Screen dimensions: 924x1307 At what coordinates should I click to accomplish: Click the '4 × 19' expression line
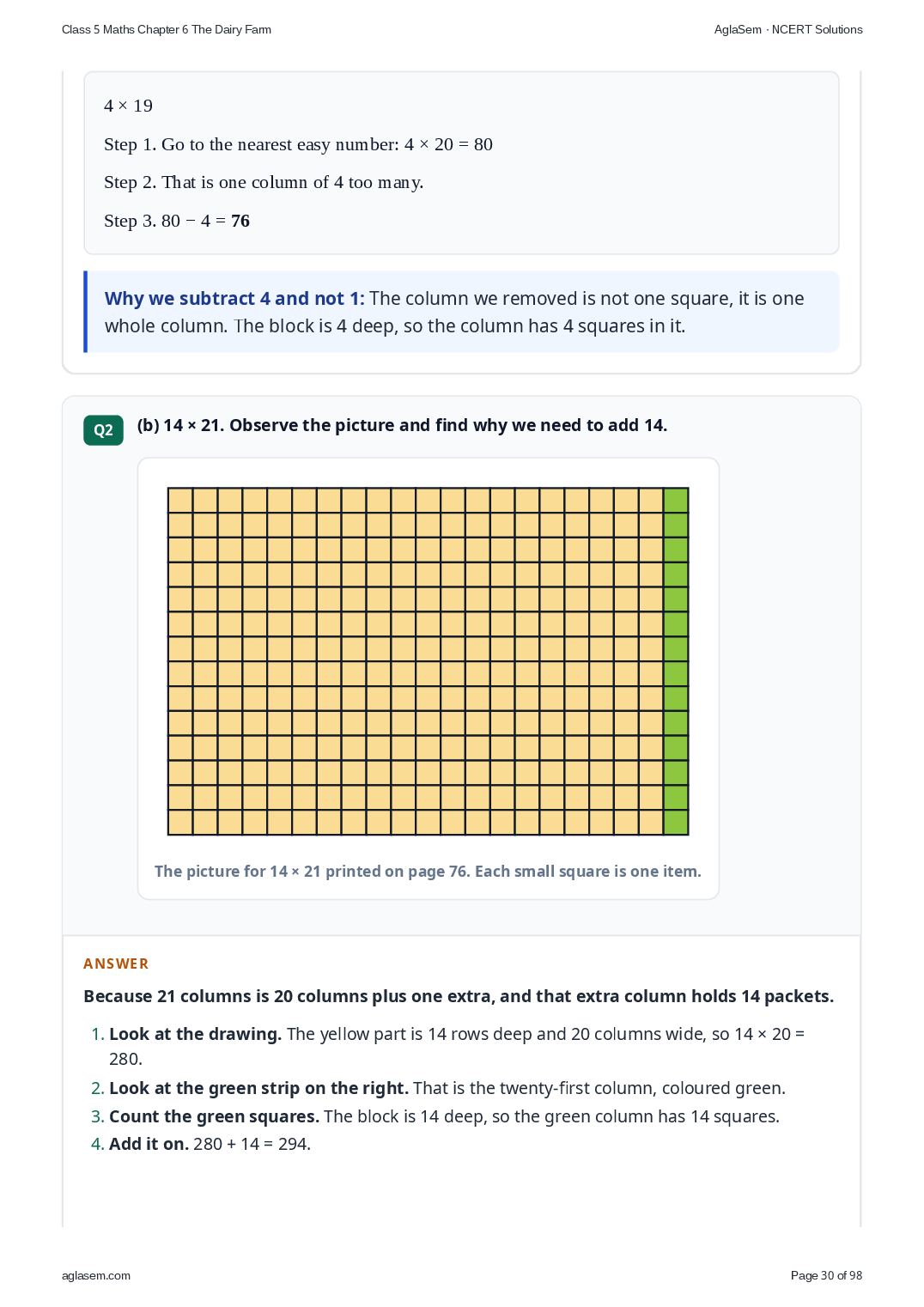click(x=128, y=106)
